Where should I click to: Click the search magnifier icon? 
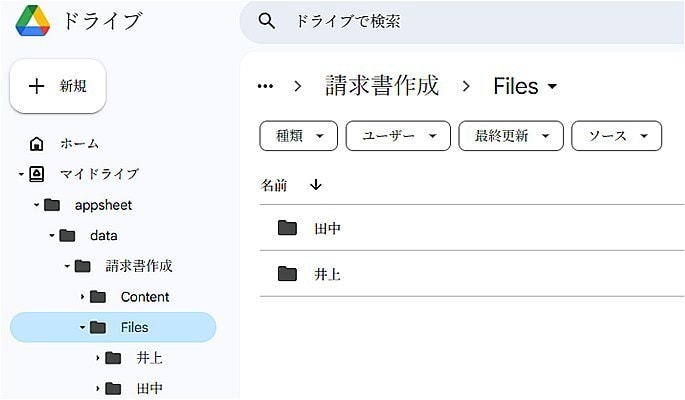[x=266, y=21]
